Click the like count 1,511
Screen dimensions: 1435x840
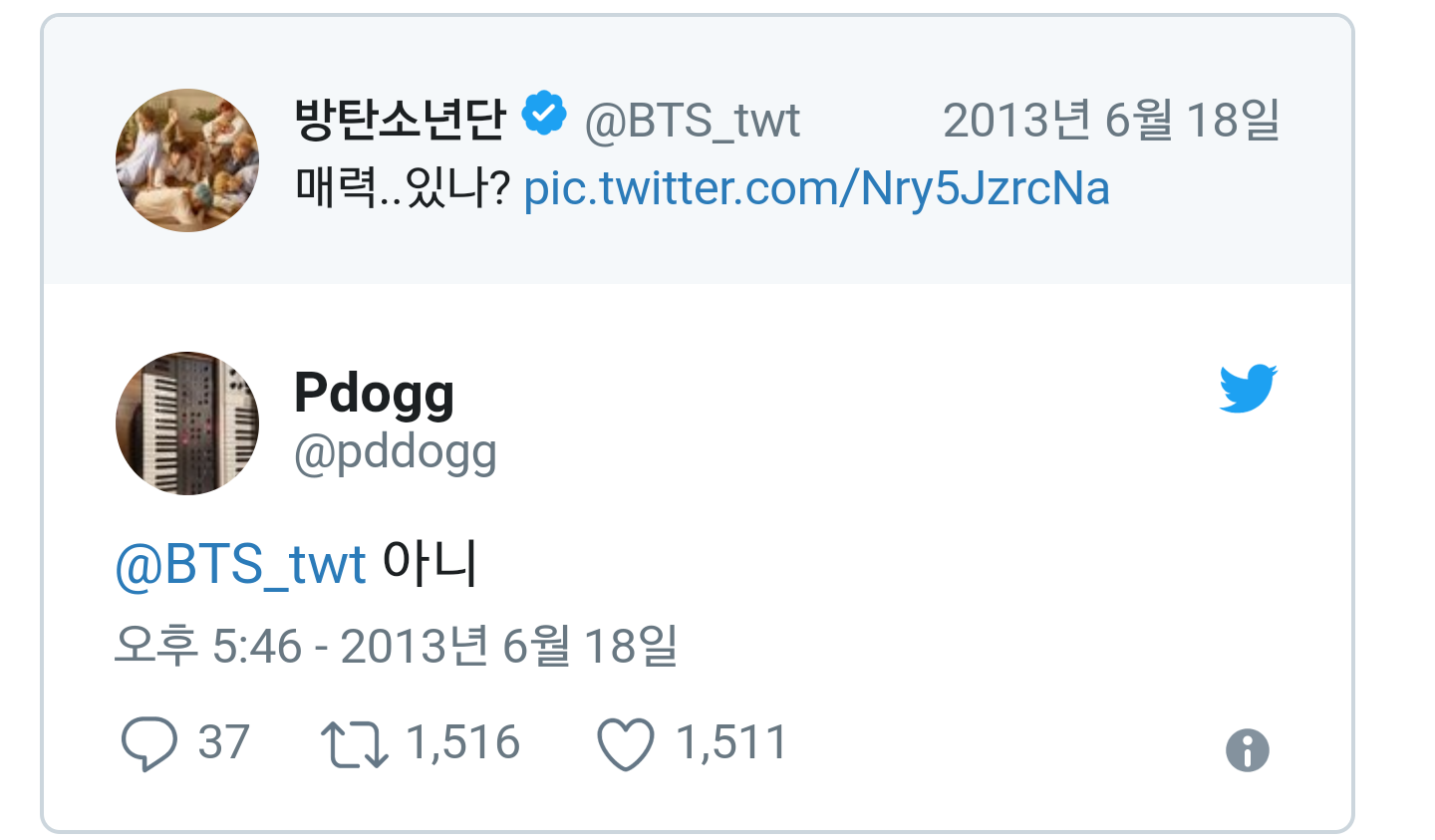click(731, 742)
